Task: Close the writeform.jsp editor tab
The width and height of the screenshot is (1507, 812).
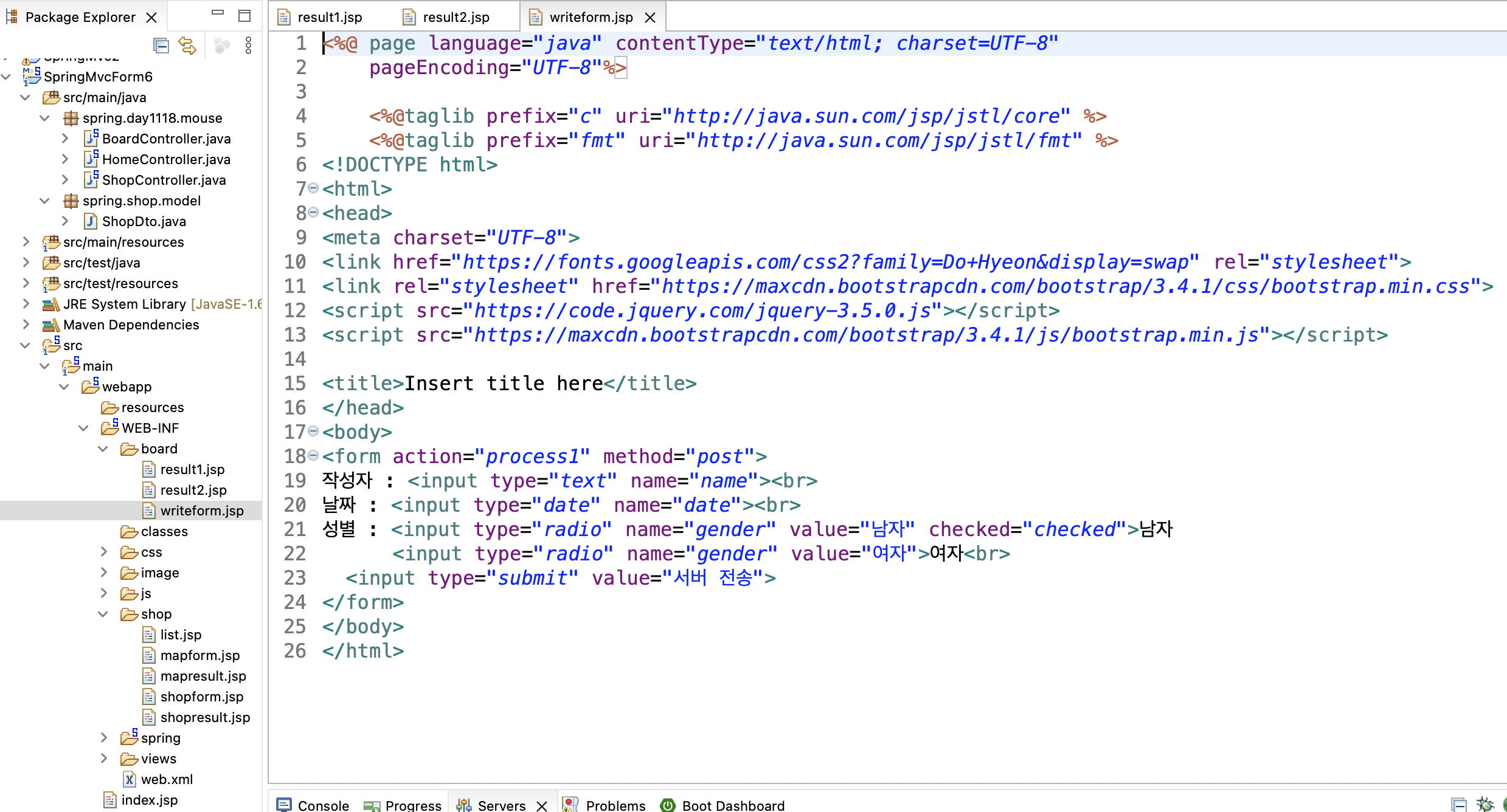Action: (650, 18)
